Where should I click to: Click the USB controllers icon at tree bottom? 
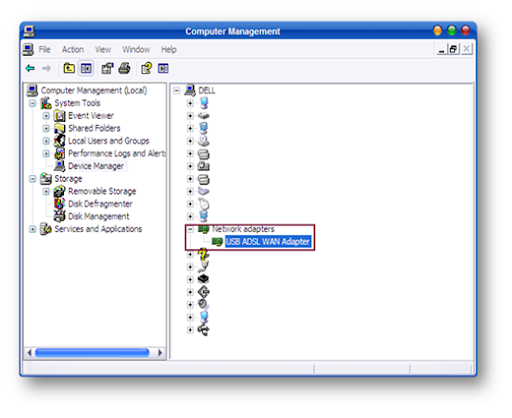click(203, 330)
